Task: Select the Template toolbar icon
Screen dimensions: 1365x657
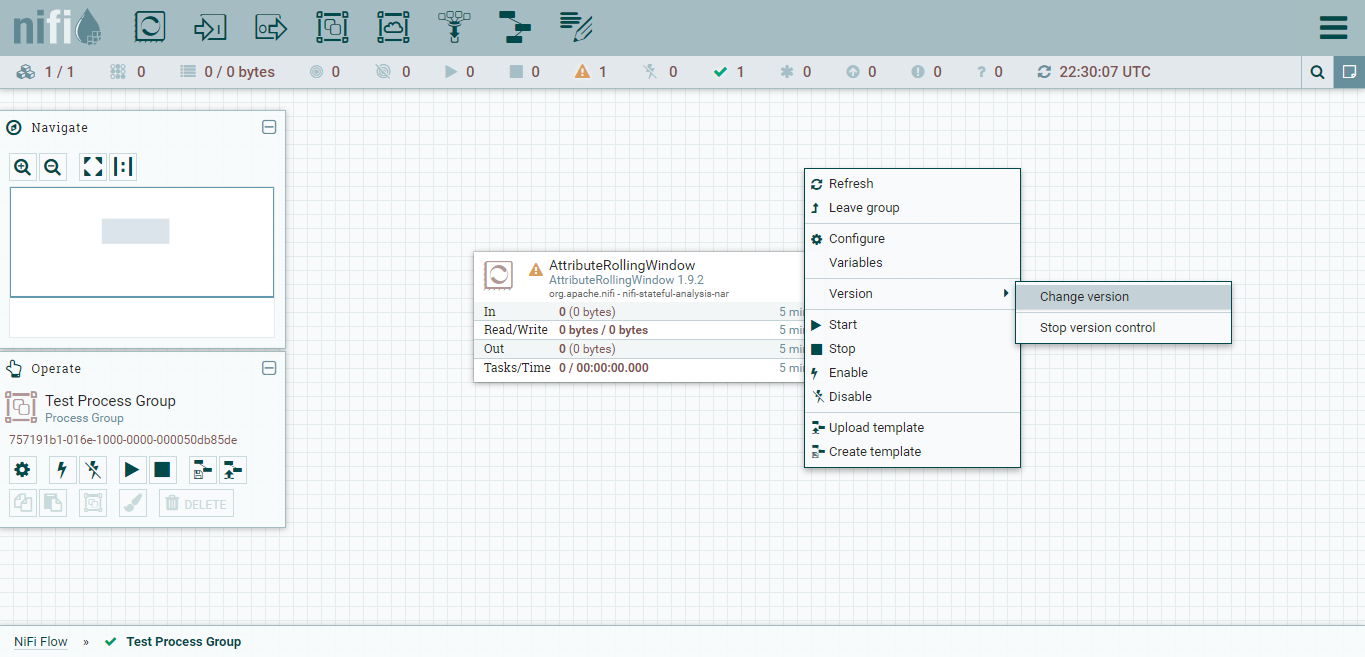Action: pos(515,27)
